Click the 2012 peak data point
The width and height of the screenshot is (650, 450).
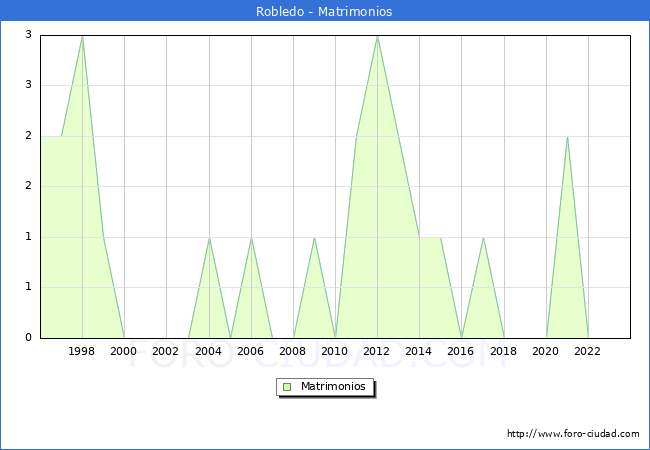click(377, 36)
